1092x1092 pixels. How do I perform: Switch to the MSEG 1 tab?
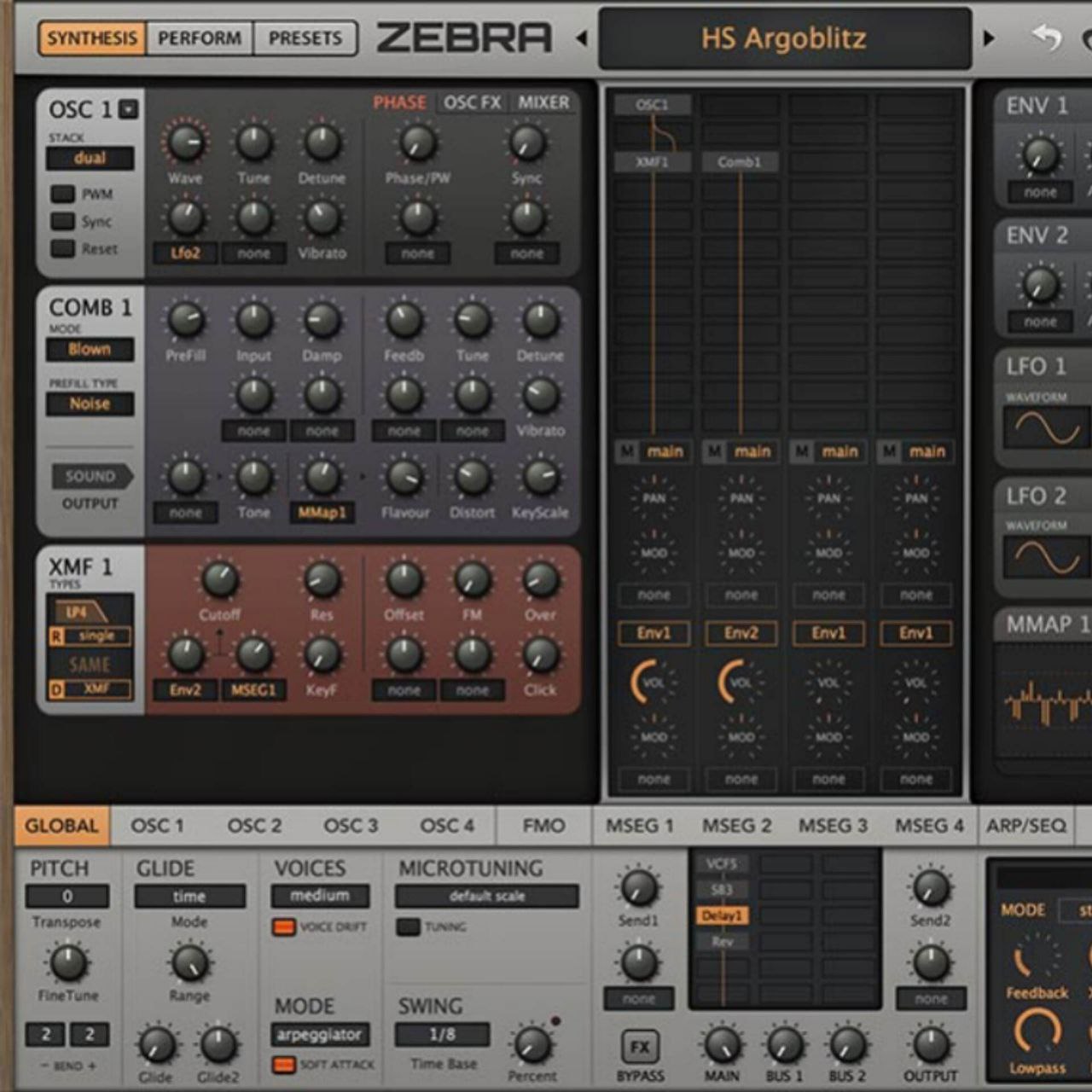coord(640,826)
